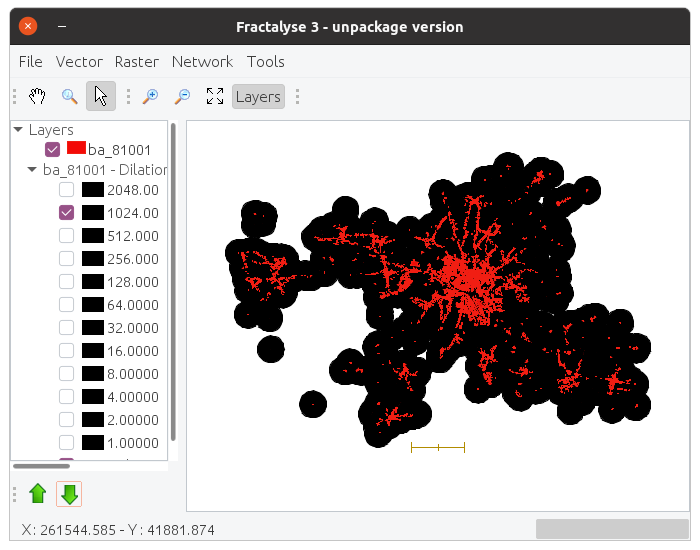Screen dimensions: 700x550
Task: Open the Raster menu
Action: click(137, 62)
